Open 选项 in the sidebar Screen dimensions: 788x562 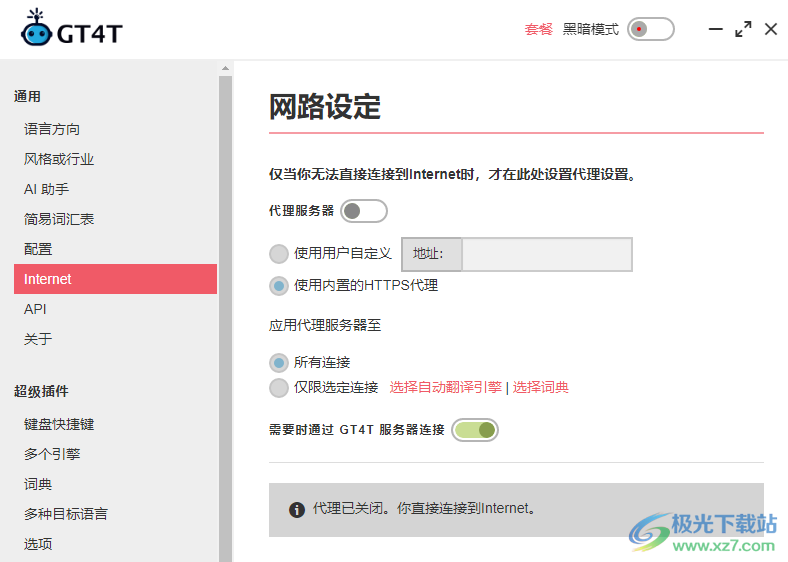coord(38,544)
